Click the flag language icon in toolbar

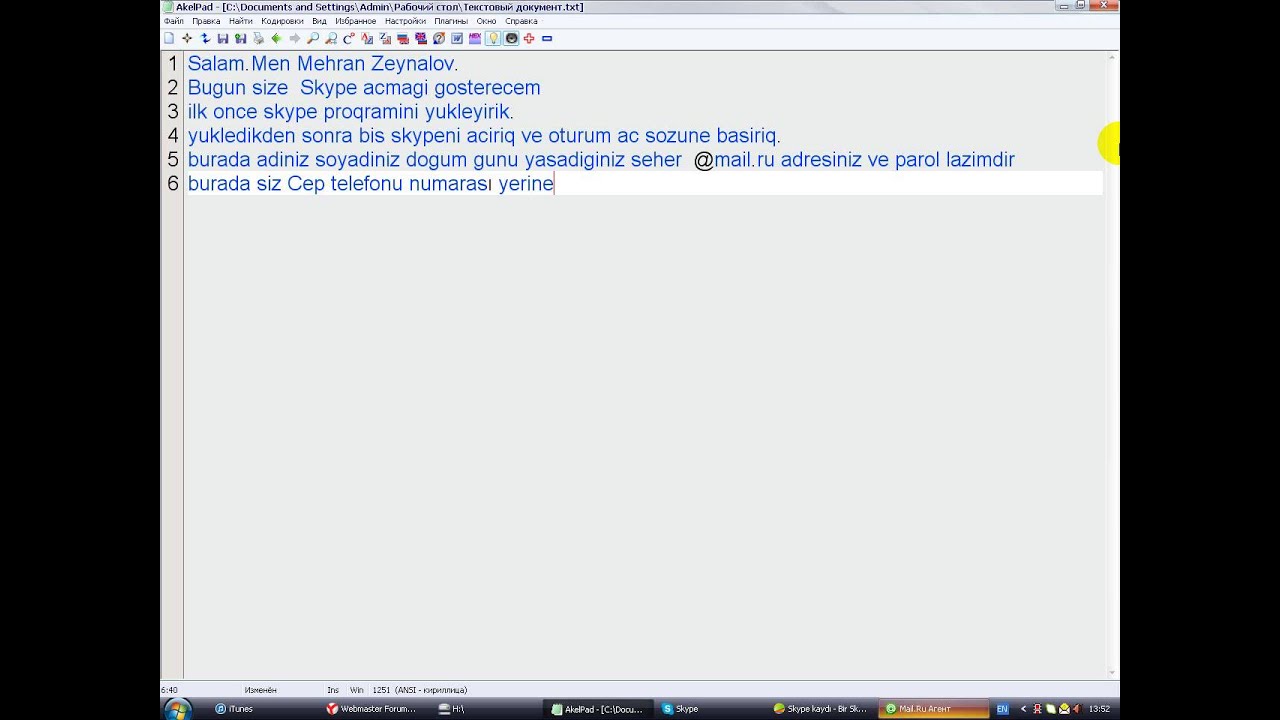pos(421,39)
